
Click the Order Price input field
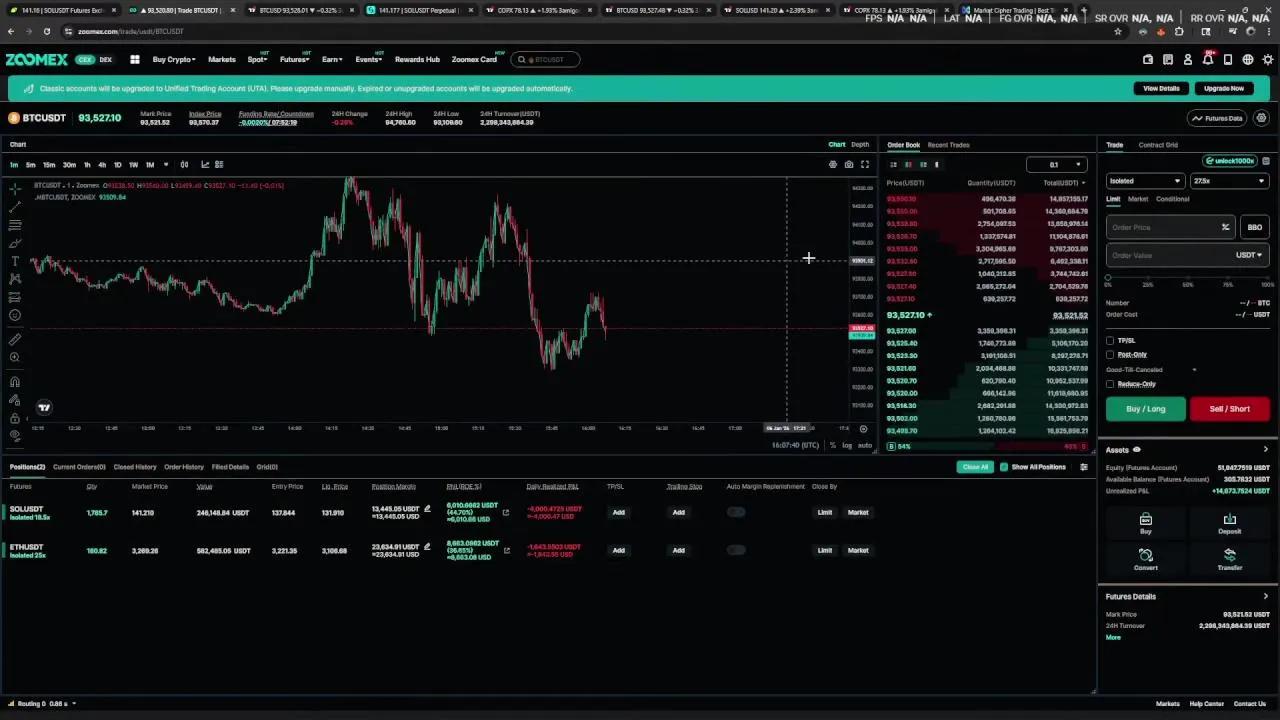pyautogui.click(x=1170, y=227)
